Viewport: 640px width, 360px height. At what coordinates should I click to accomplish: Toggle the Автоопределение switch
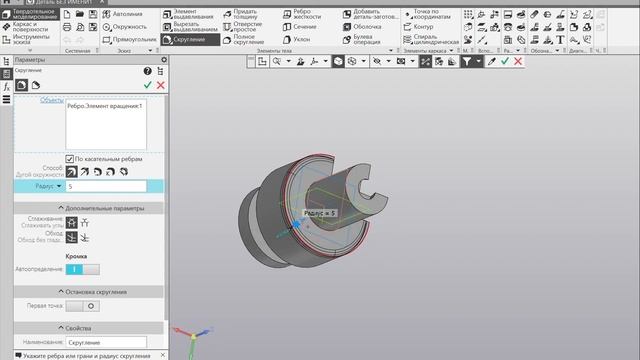82,269
